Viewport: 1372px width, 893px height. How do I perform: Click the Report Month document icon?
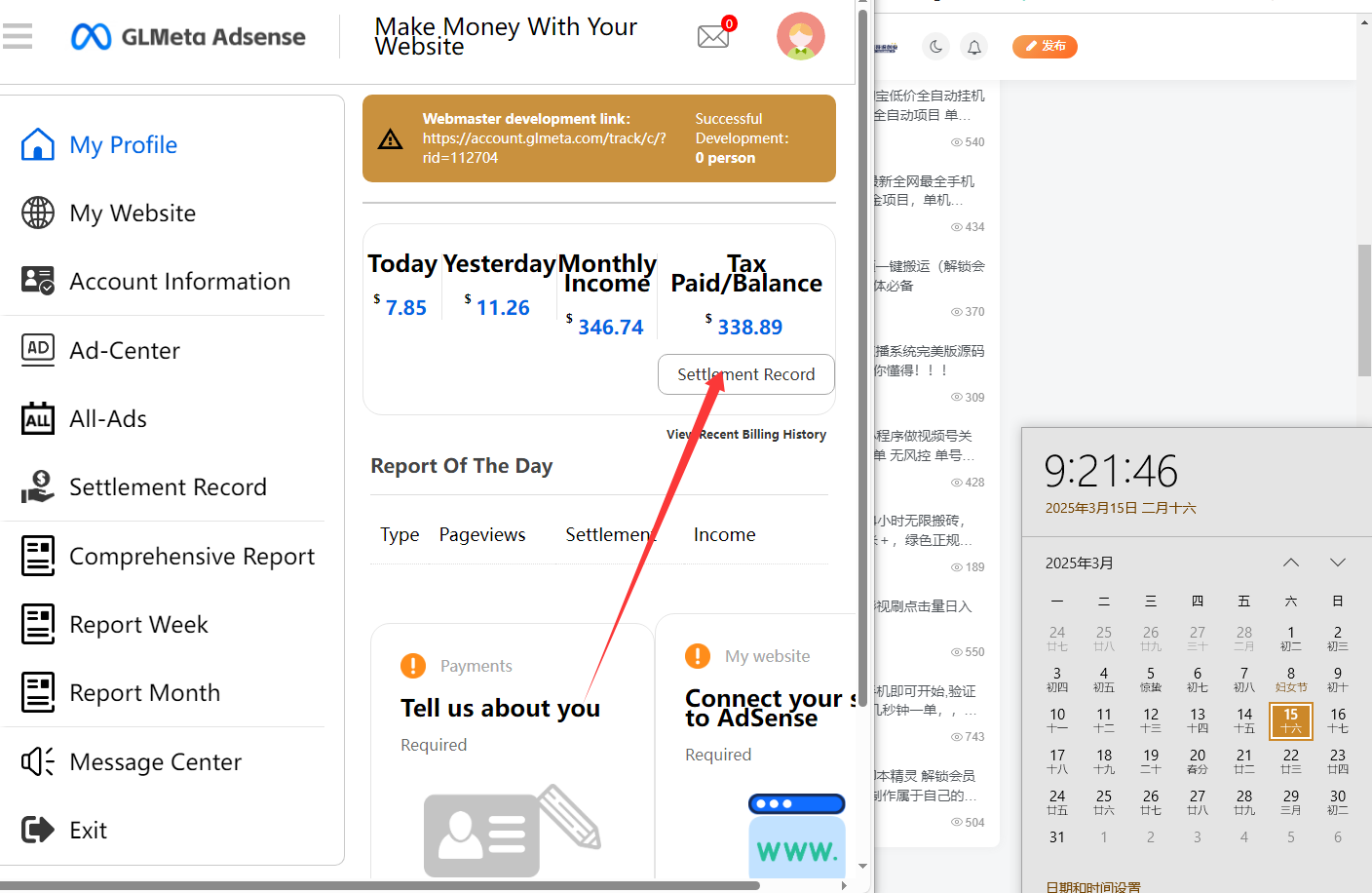coord(38,692)
